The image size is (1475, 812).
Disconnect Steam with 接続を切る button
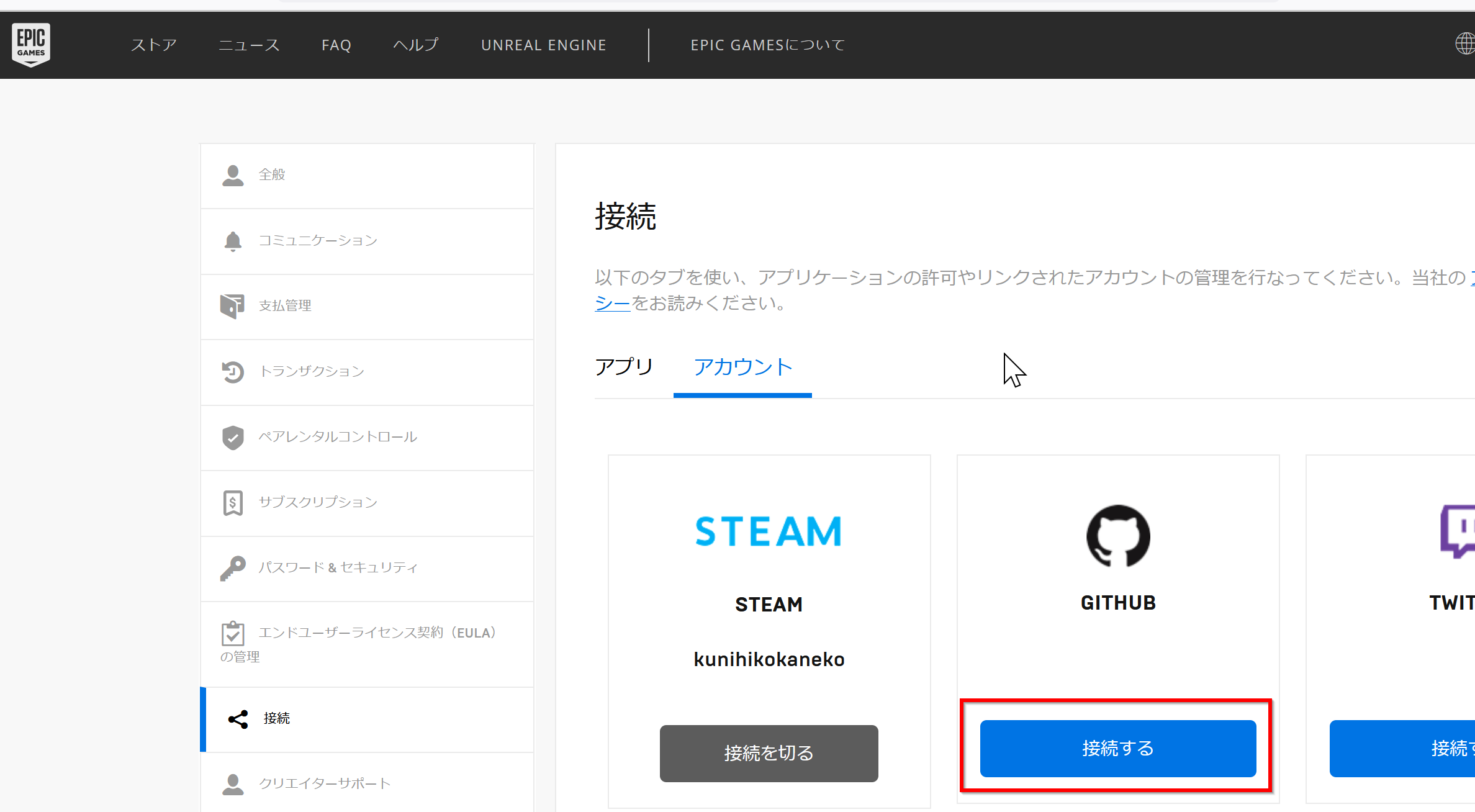(x=769, y=753)
